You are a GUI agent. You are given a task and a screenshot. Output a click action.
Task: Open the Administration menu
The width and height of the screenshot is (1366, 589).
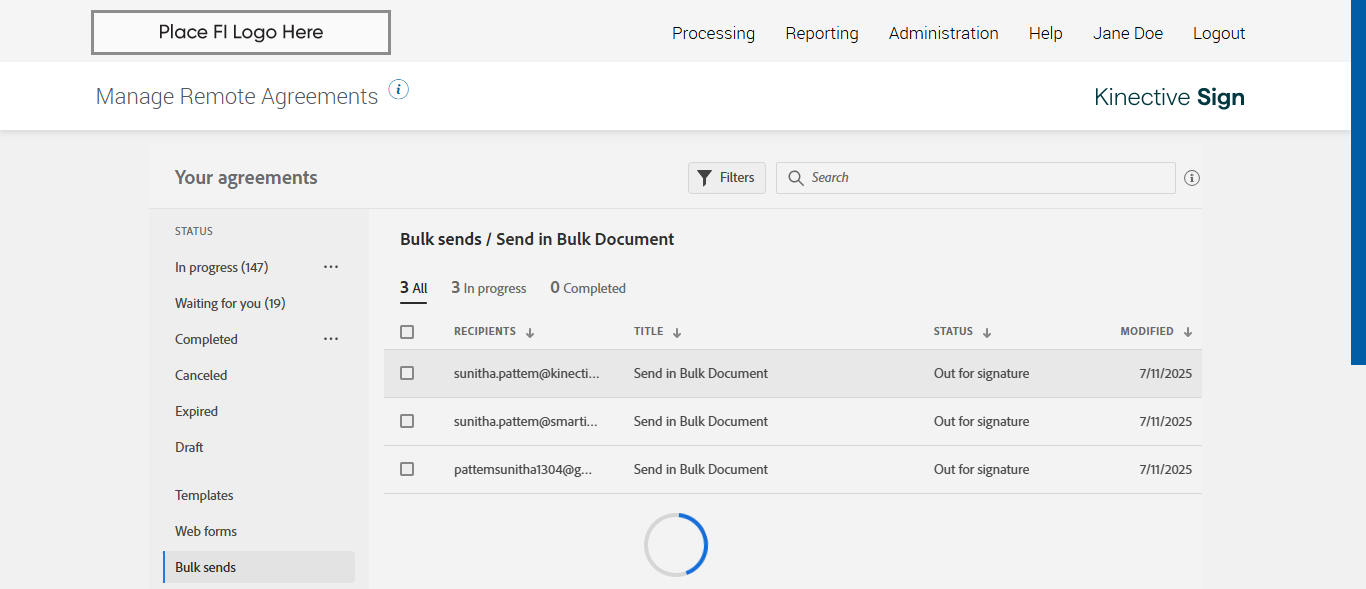click(943, 33)
